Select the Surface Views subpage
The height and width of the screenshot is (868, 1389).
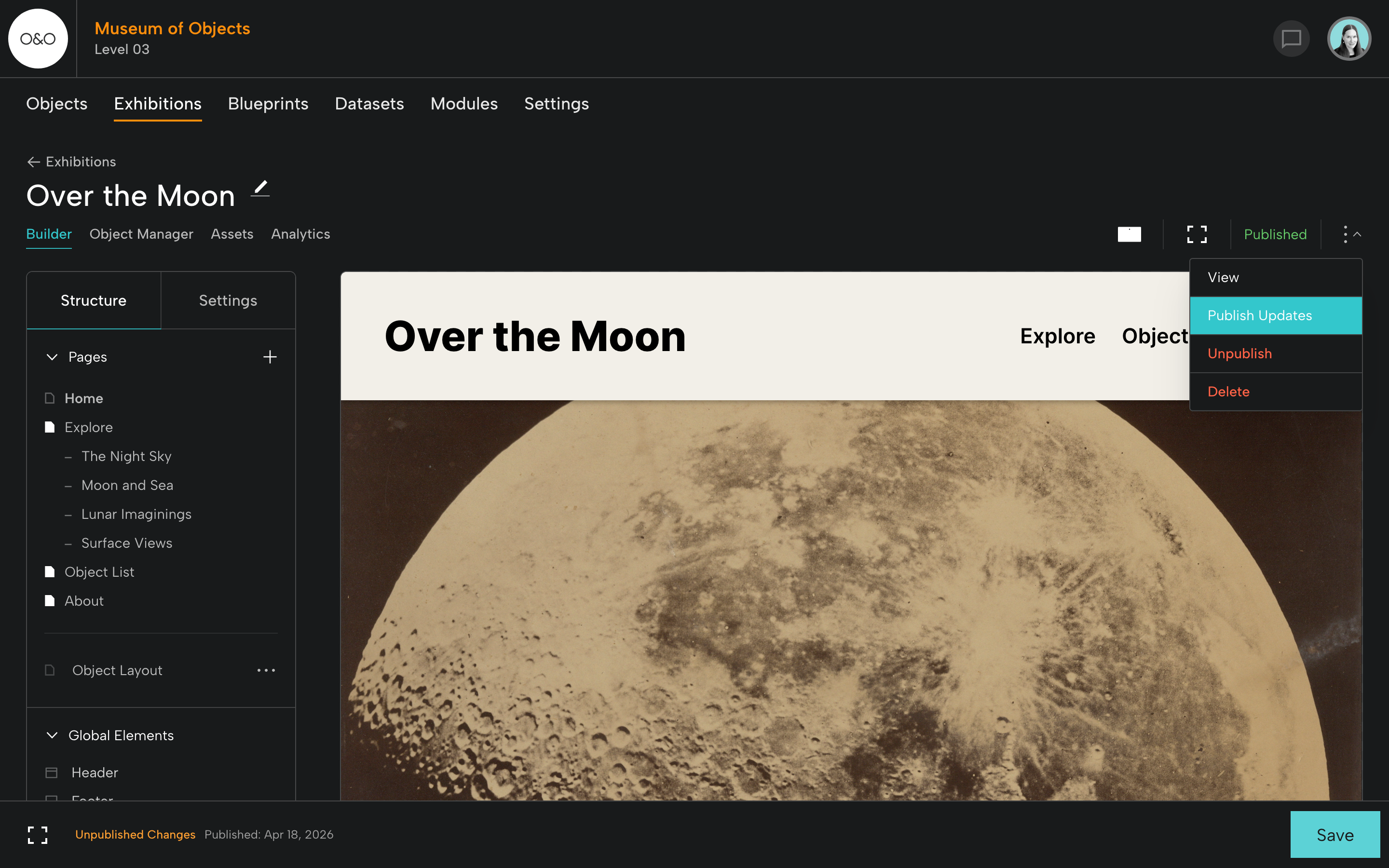(x=127, y=543)
